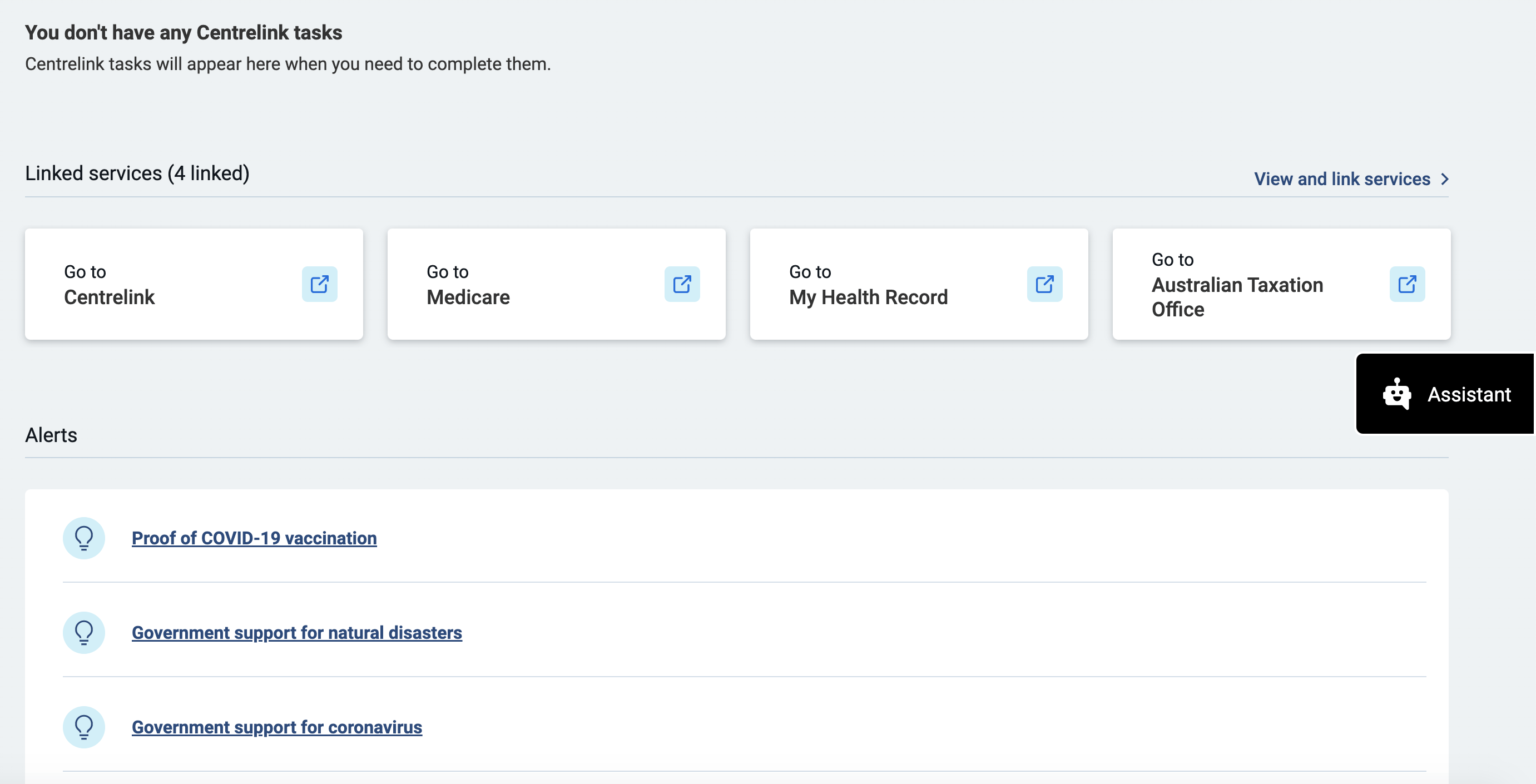Open View and link services
The height and width of the screenshot is (784, 1536).
tap(1341, 179)
